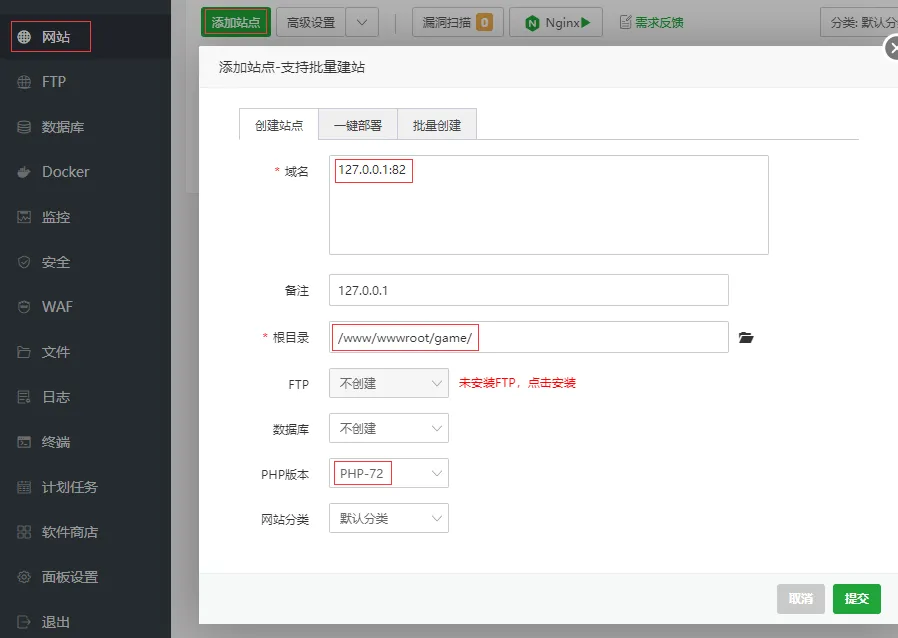Open the PHP版本 dropdown showing PHP-72

point(388,472)
